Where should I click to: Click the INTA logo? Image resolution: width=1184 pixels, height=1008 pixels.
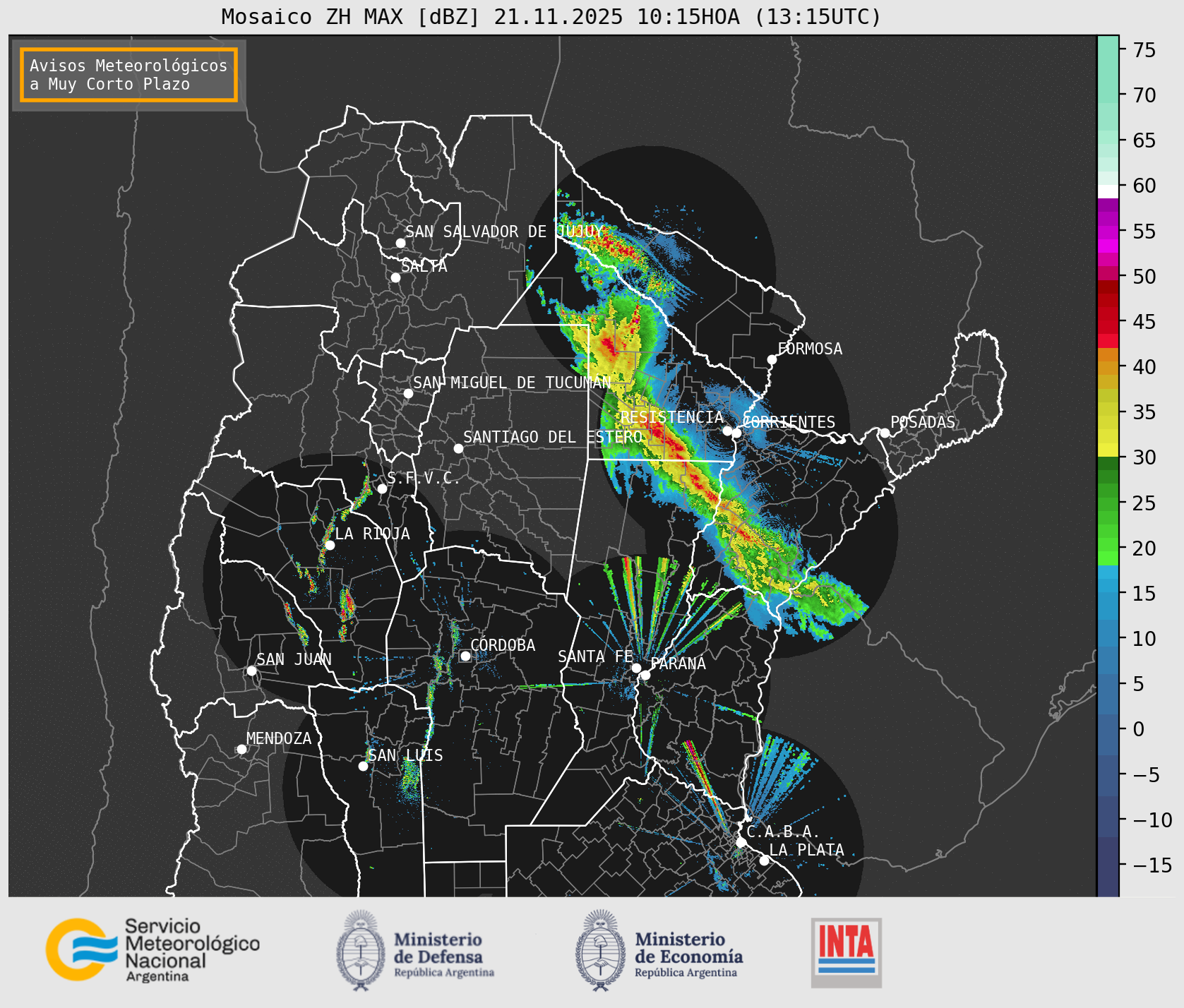click(846, 952)
